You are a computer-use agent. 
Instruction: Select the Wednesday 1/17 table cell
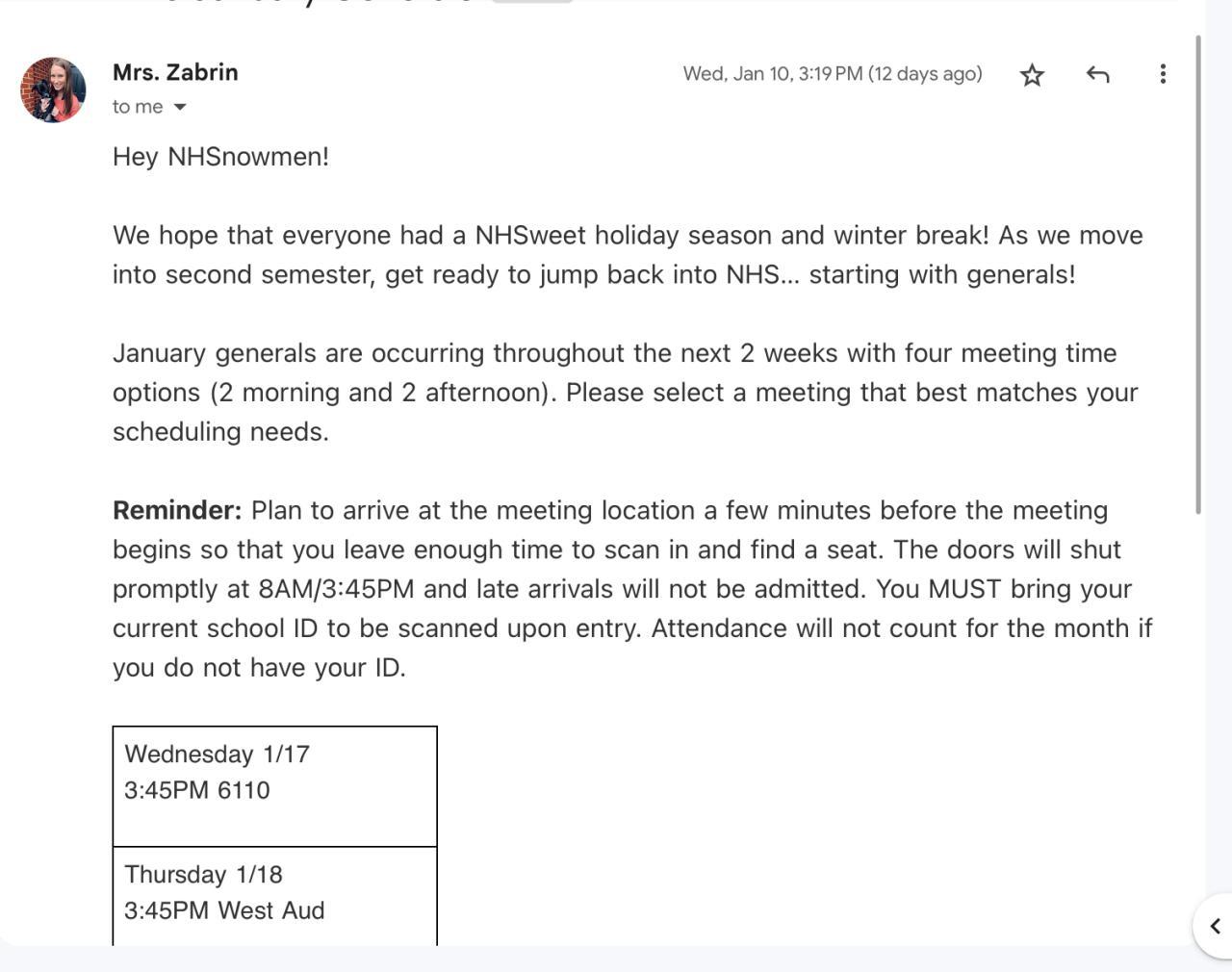point(274,786)
